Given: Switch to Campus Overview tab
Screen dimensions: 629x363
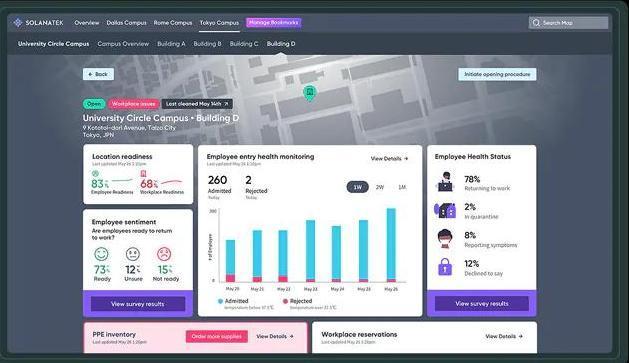Looking at the screenshot, I should 123,44.
